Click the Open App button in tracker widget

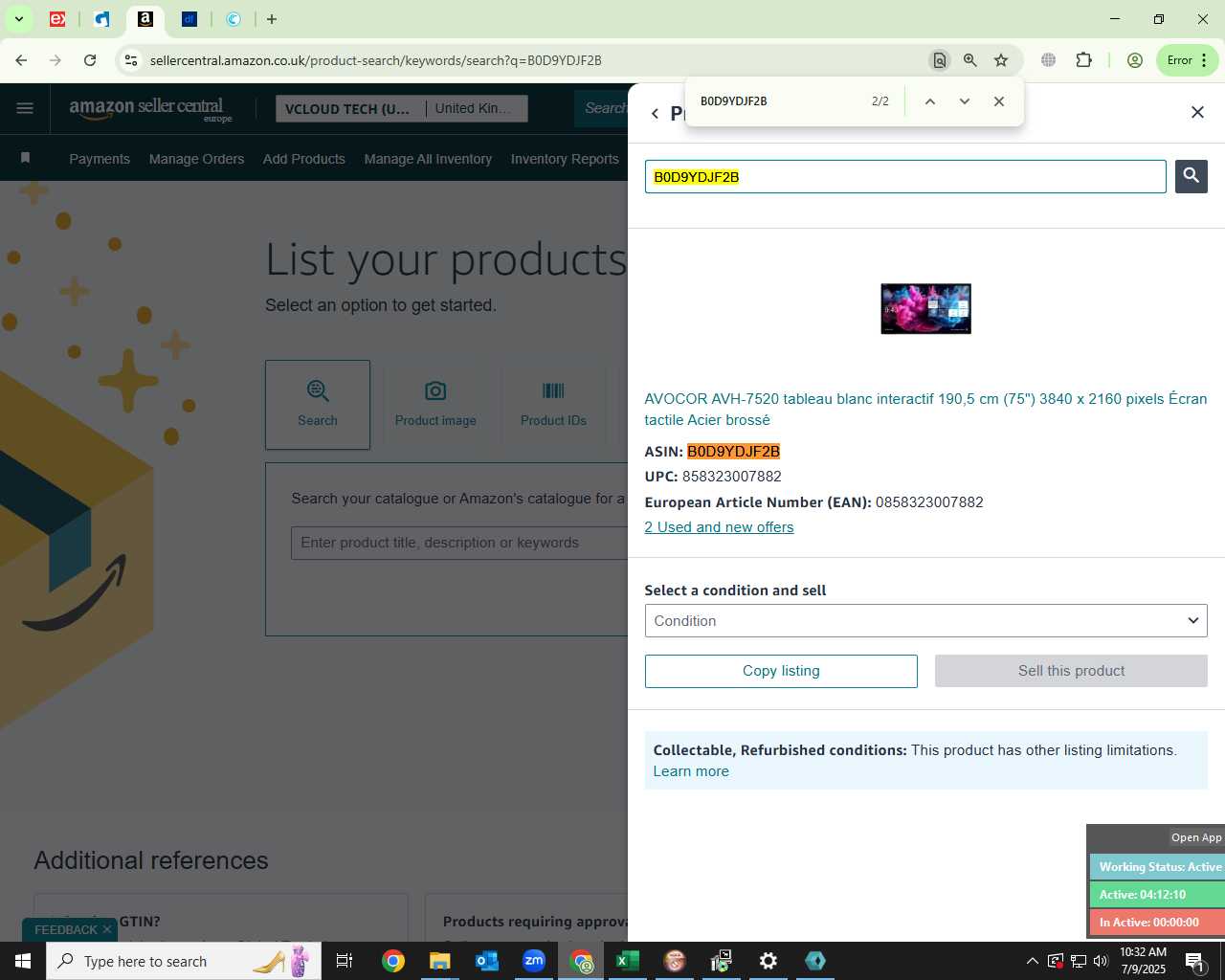[1196, 837]
